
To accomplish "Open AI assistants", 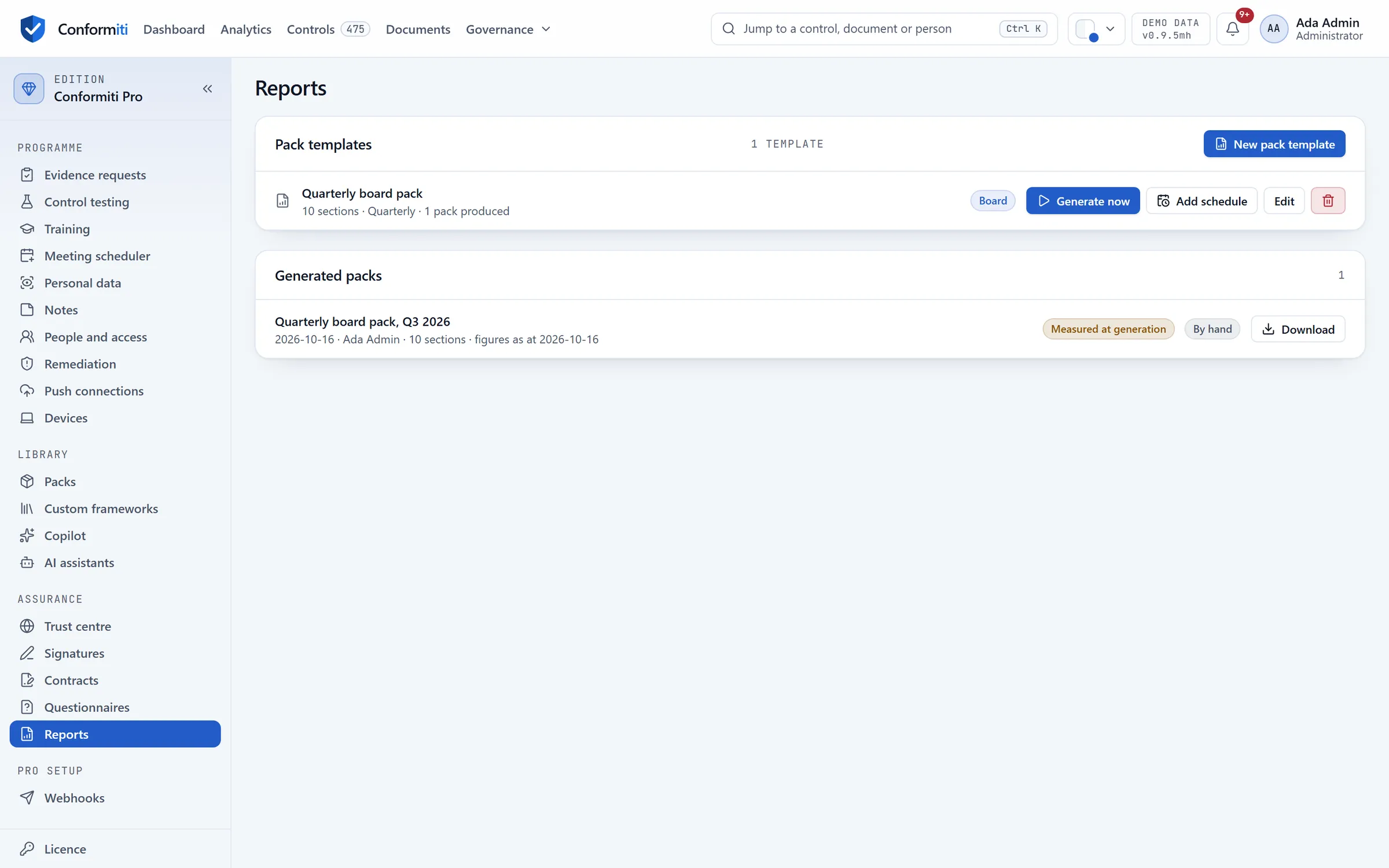I will click(x=115, y=562).
